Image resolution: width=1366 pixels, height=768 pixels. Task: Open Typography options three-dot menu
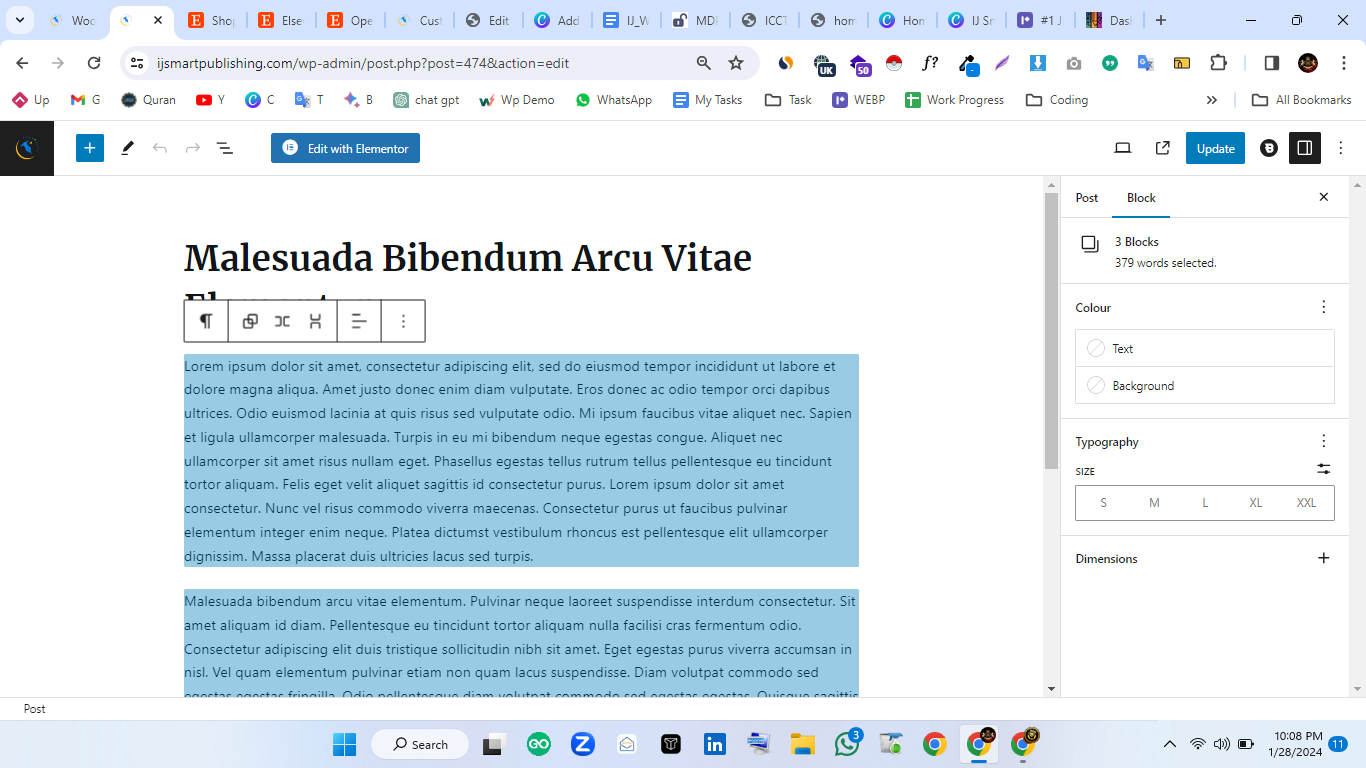(1323, 441)
